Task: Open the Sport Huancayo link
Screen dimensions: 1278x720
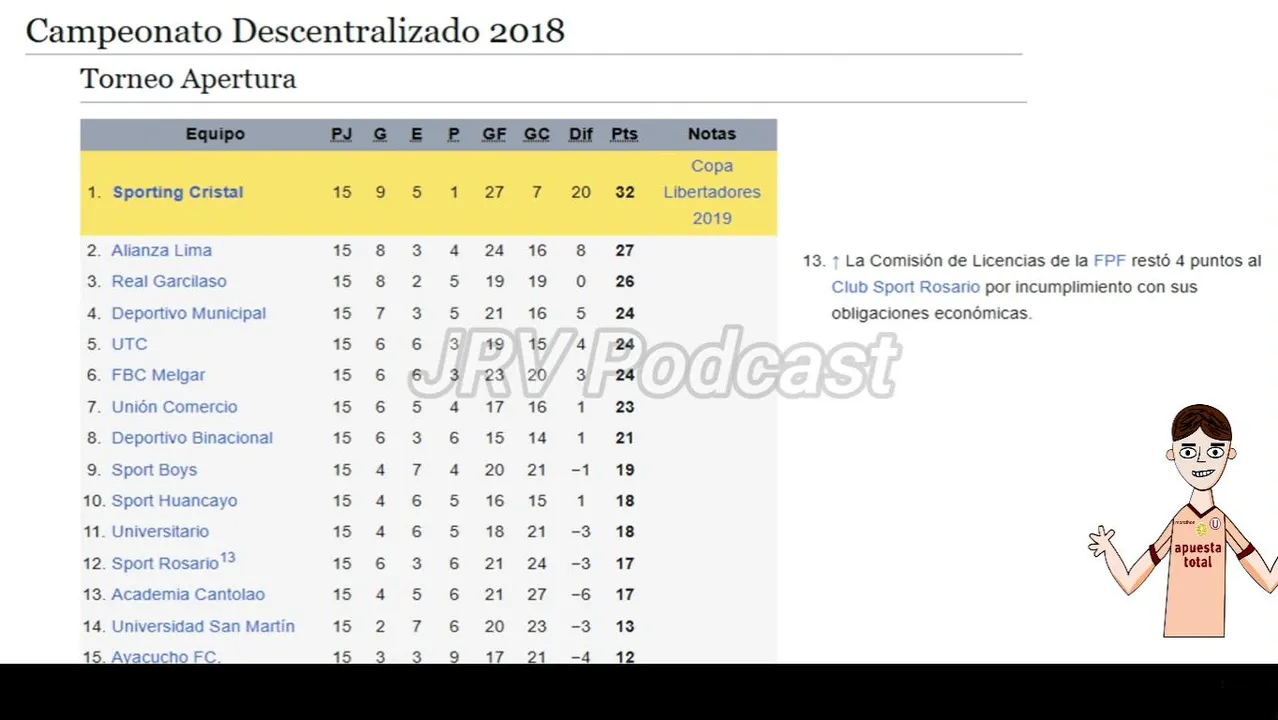Action: pos(174,501)
